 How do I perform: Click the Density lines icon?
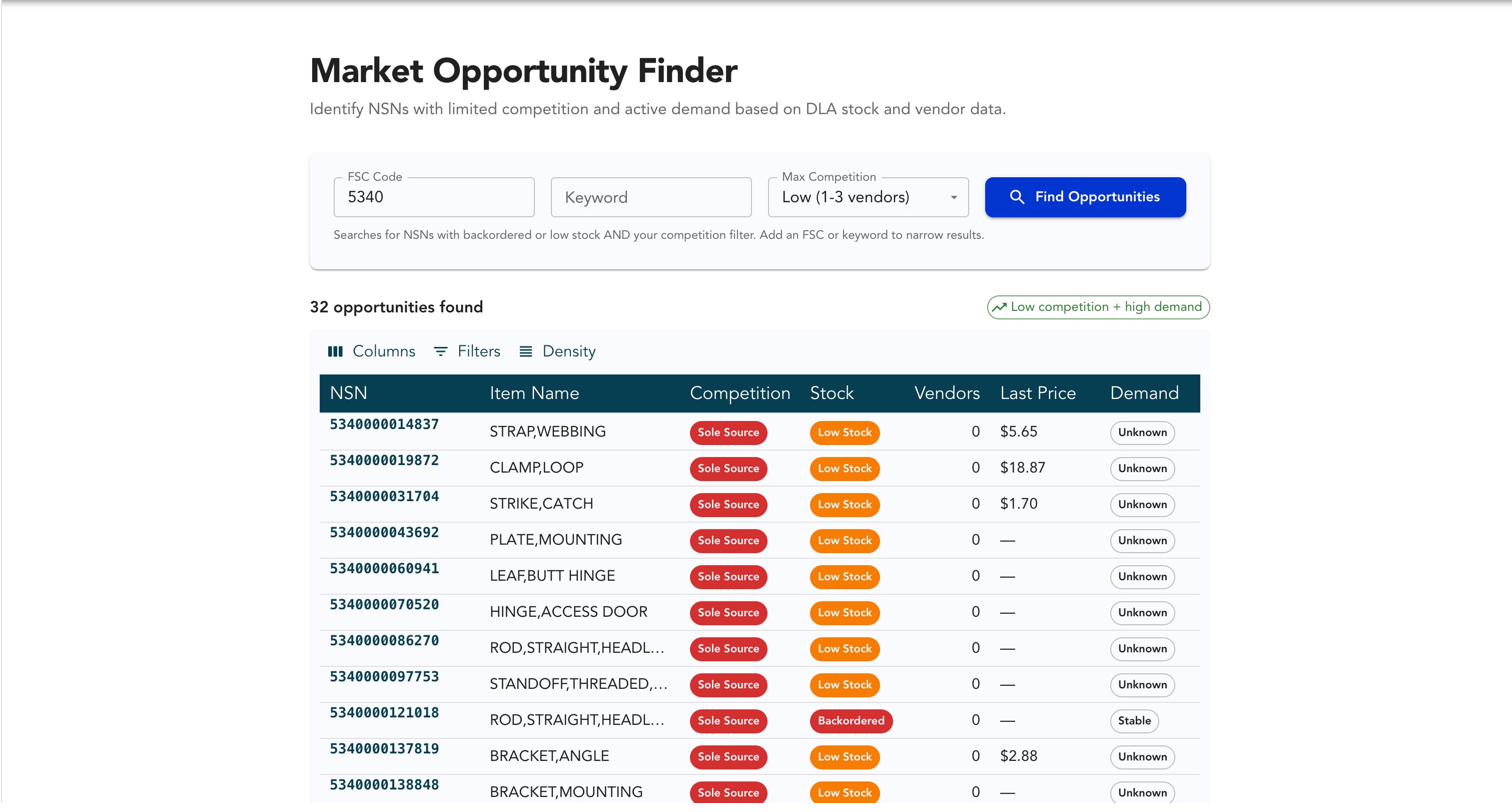tap(526, 351)
